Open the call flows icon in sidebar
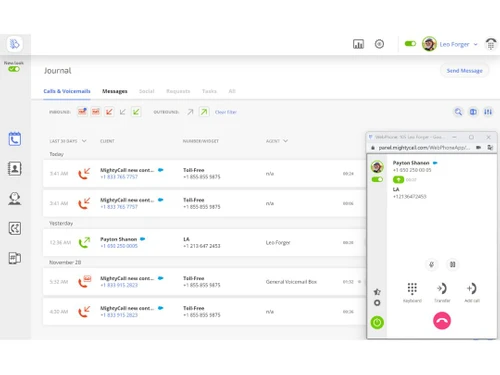The height and width of the screenshot is (375, 500). pos(15,228)
